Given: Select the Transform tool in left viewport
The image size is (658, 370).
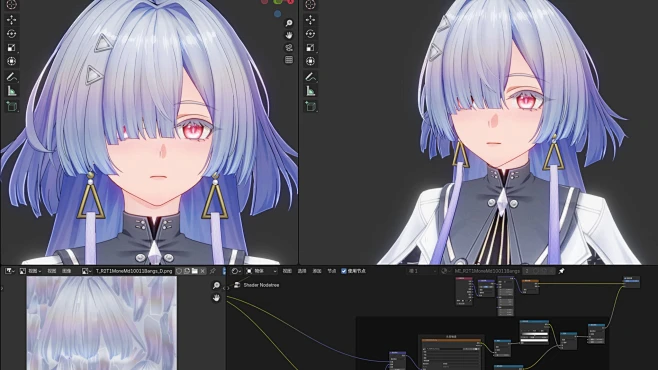Looking at the screenshot, I should (x=11, y=61).
